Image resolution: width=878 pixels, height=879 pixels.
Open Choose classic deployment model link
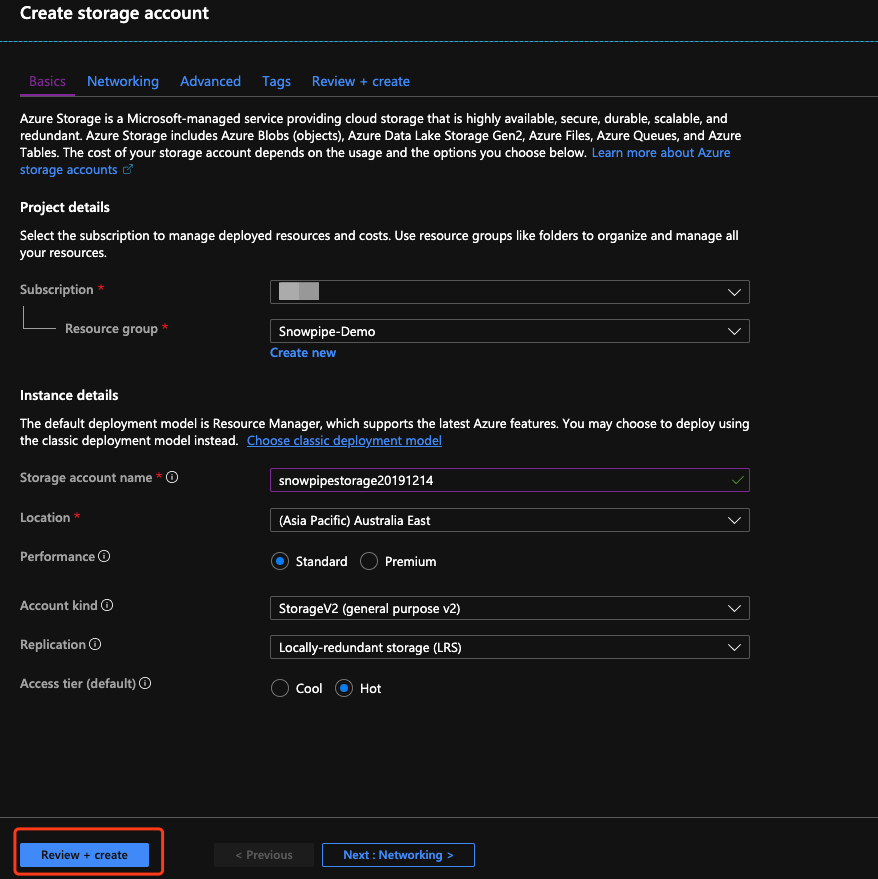coord(344,441)
